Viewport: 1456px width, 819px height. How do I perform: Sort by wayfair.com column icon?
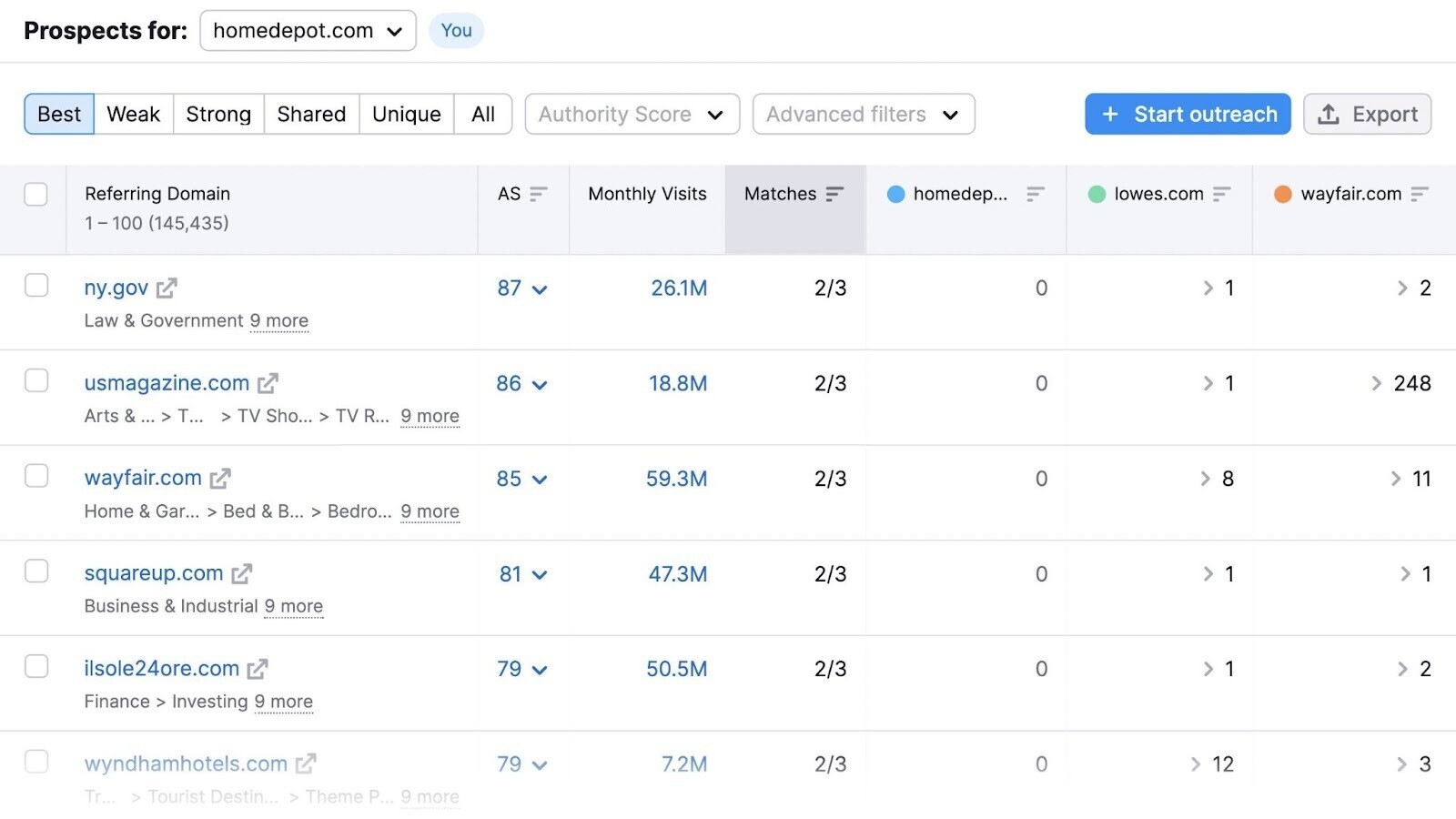click(x=1419, y=194)
